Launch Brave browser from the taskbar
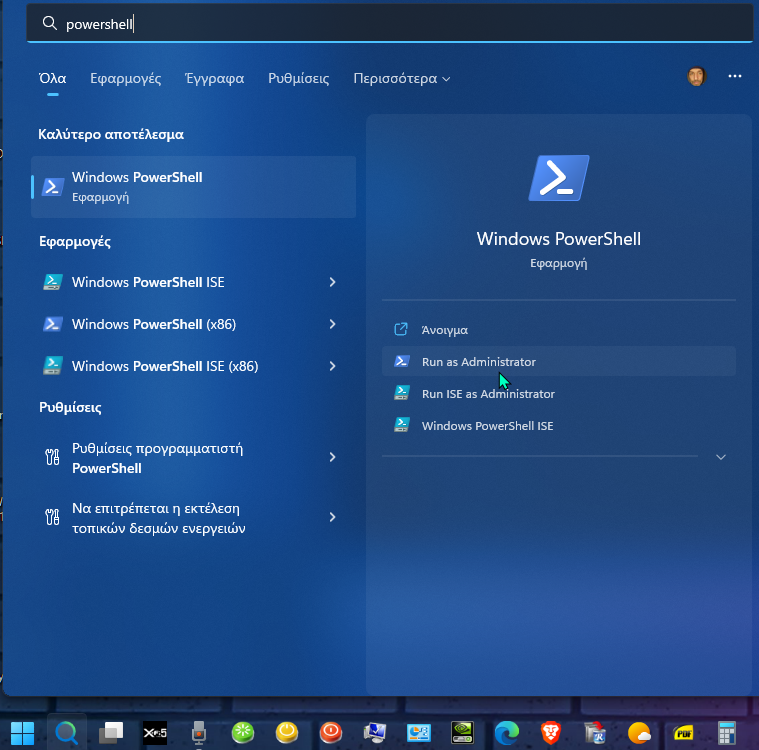This screenshot has height=750, width=759. tap(551, 733)
